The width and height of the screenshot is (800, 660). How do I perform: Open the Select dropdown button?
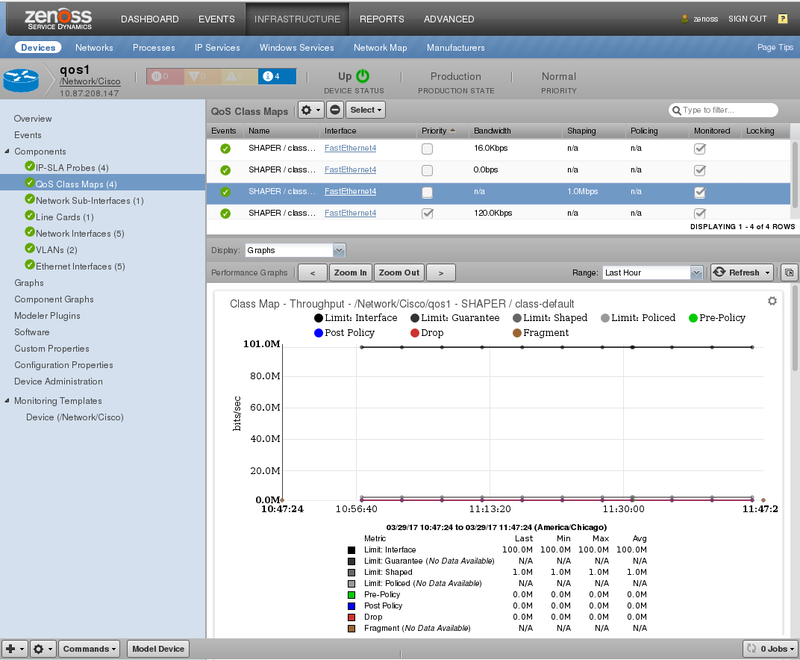365,110
